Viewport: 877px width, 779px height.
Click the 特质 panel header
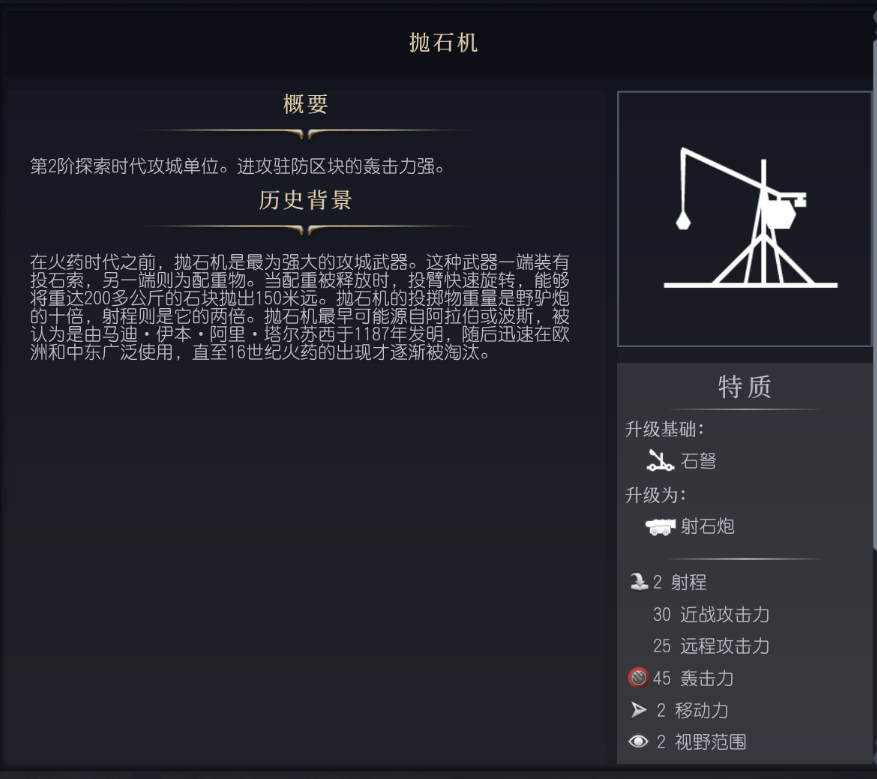(x=745, y=387)
